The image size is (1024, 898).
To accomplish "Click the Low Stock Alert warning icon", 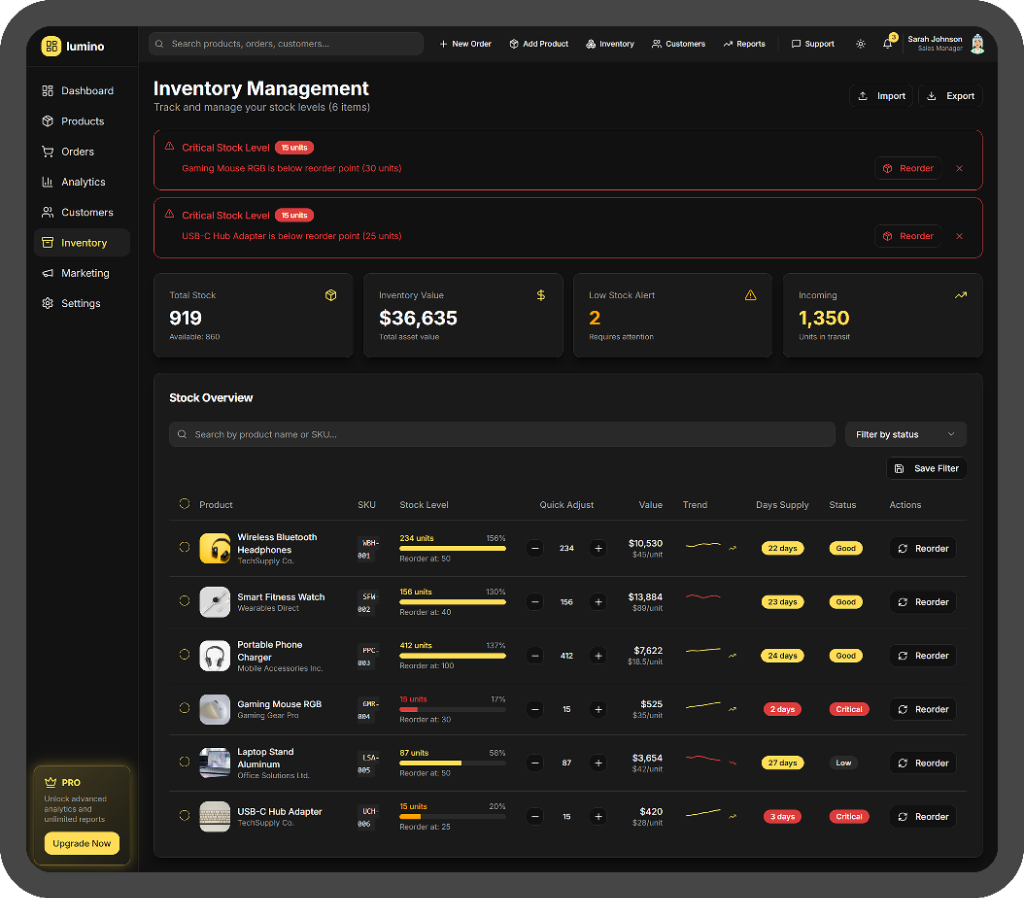I will (x=750, y=295).
